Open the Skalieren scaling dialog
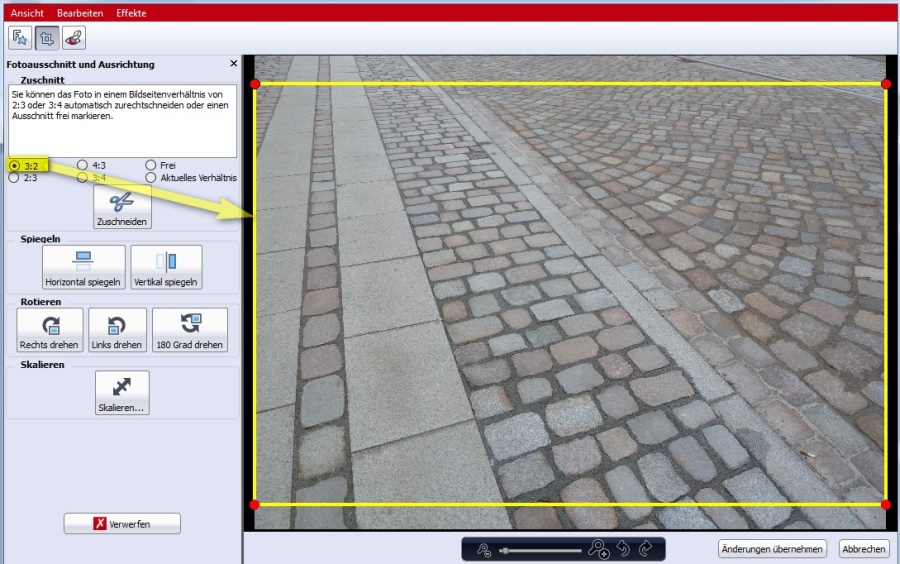The height and width of the screenshot is (564, 900). (122, 394)
